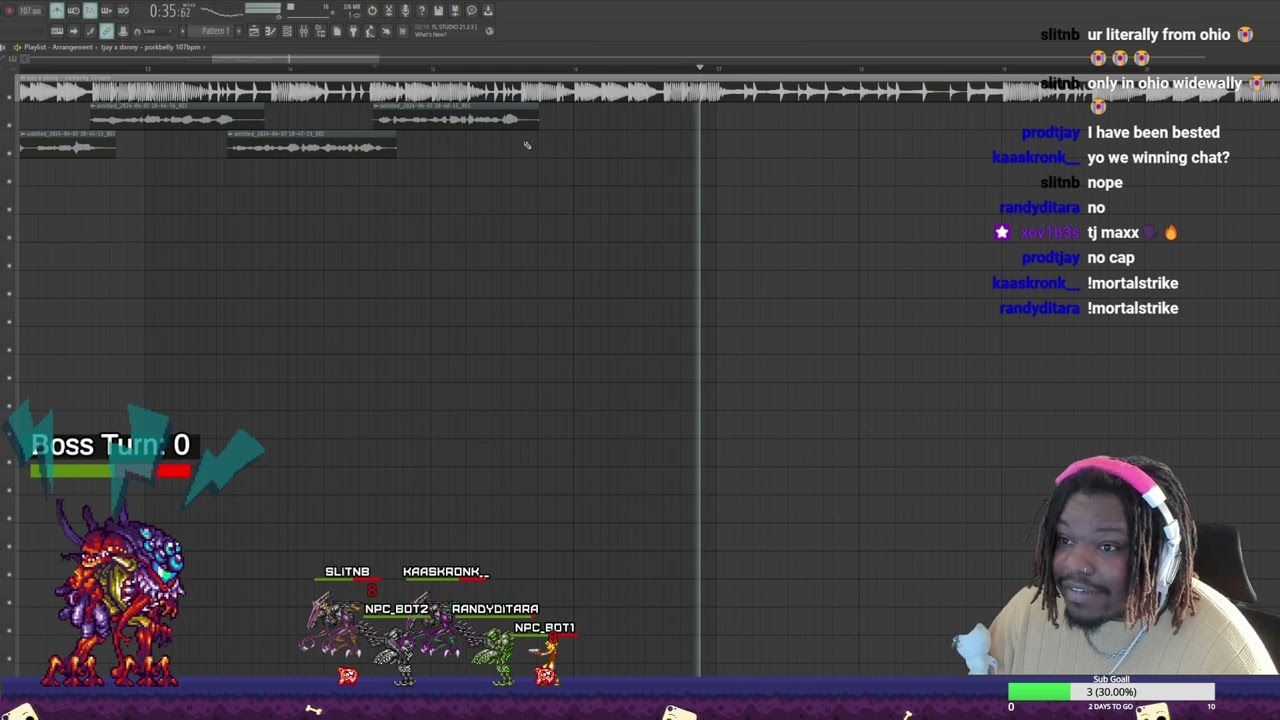Select the long porkbelly 107bpm audio clip

pyautogui.click(x=648, y=89)
